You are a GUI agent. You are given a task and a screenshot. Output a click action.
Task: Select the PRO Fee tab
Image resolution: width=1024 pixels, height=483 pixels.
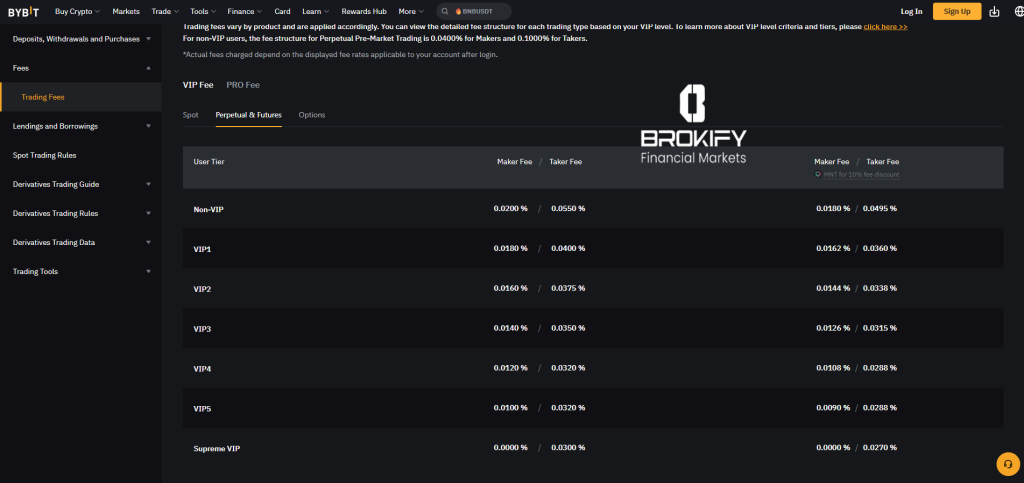(243, 85)
